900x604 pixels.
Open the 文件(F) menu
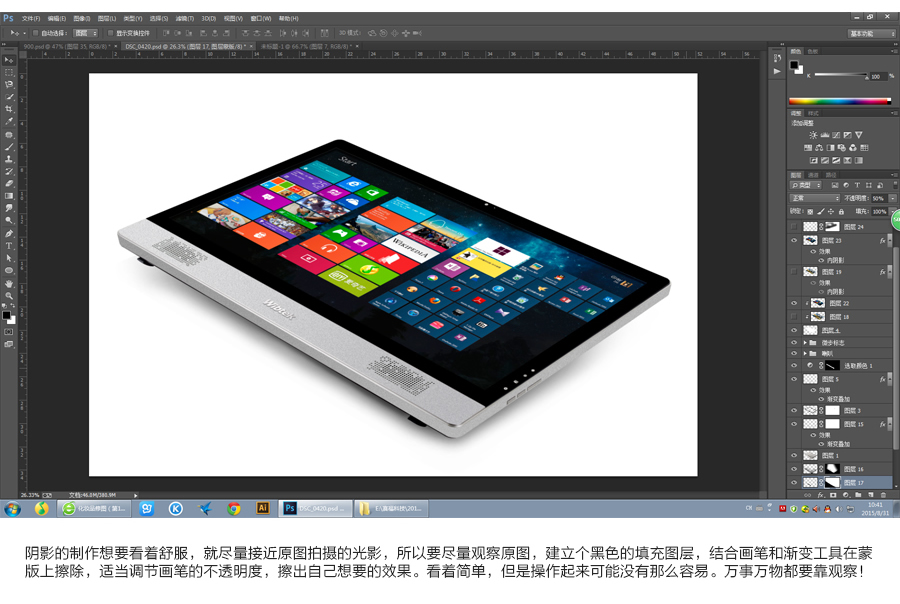[x=31, y=18]
